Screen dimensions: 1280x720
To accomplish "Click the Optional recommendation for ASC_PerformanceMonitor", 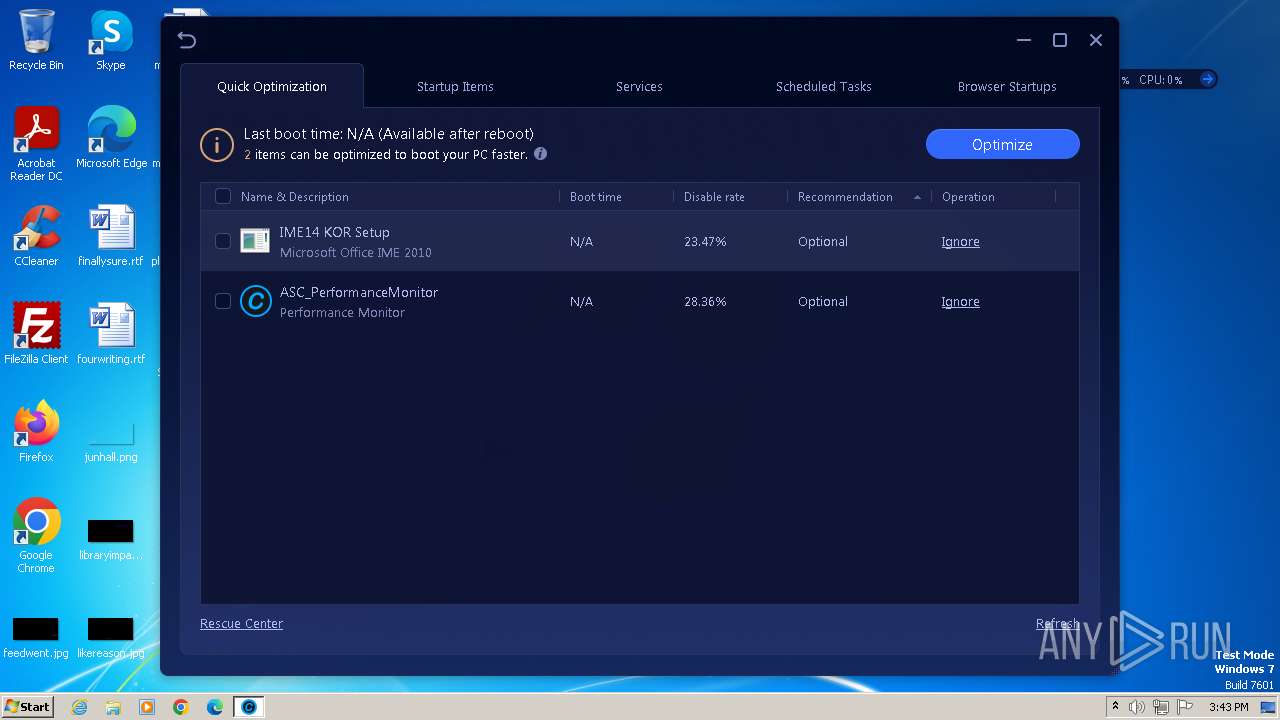I will click(x=823, y=301).
